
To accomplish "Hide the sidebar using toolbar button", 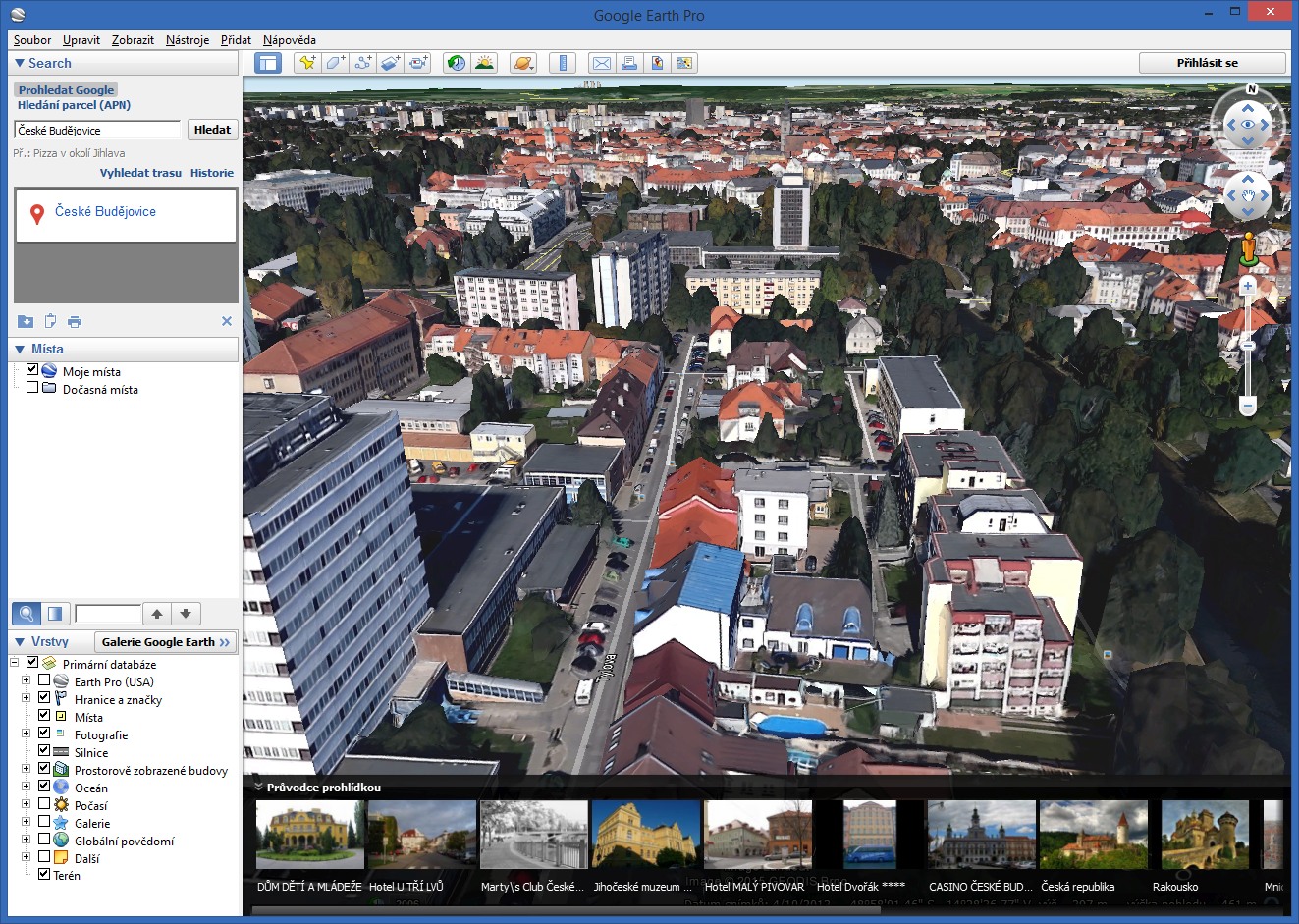I will pyautogui.click(x=268, y=63).
